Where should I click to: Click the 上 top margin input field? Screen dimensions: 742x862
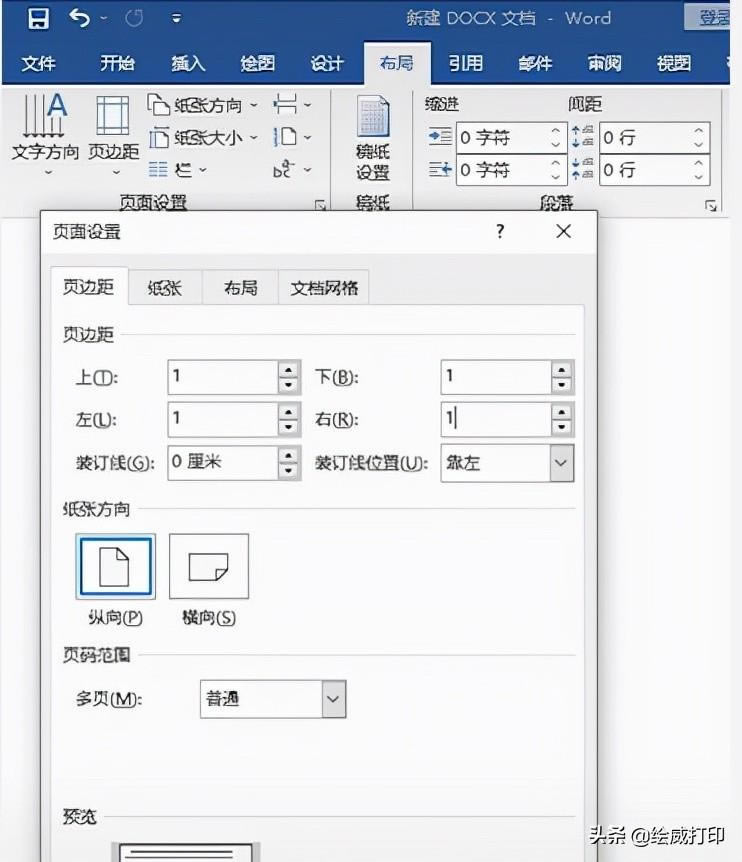[x=222, y=377]
